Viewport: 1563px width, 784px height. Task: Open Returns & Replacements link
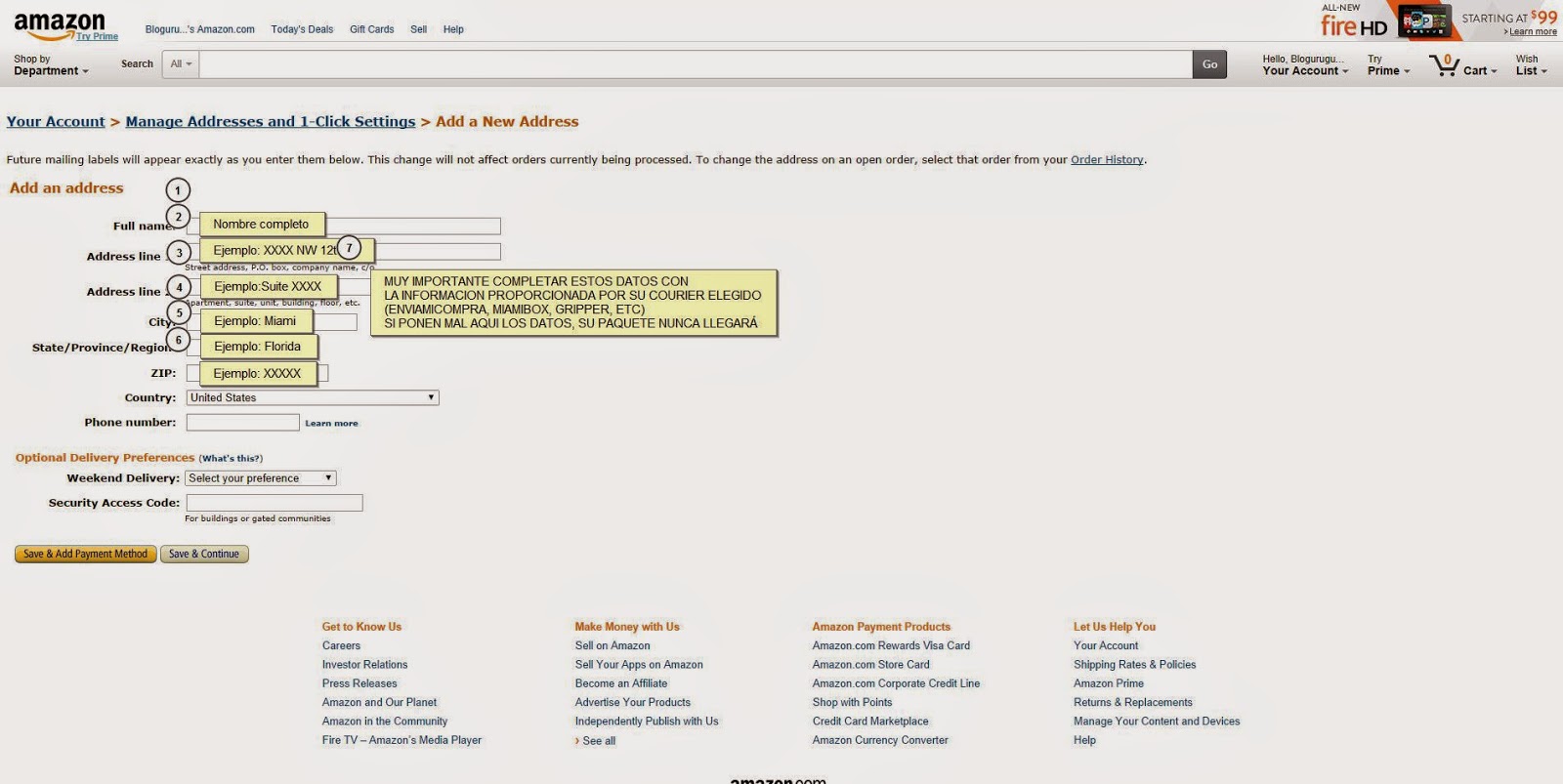click(1133, 703)
